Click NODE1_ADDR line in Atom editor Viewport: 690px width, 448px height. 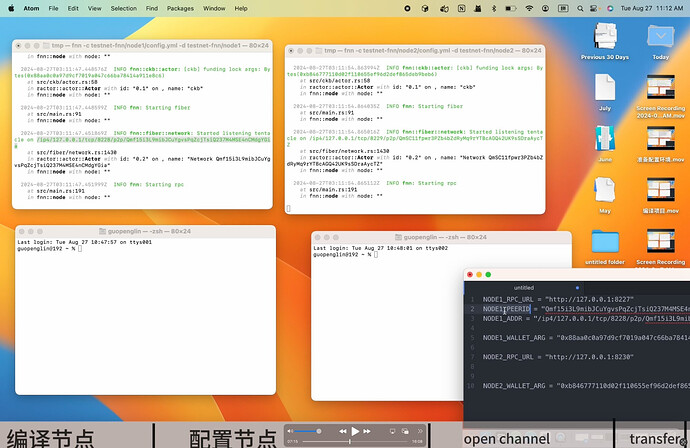[x=586, y=319]
